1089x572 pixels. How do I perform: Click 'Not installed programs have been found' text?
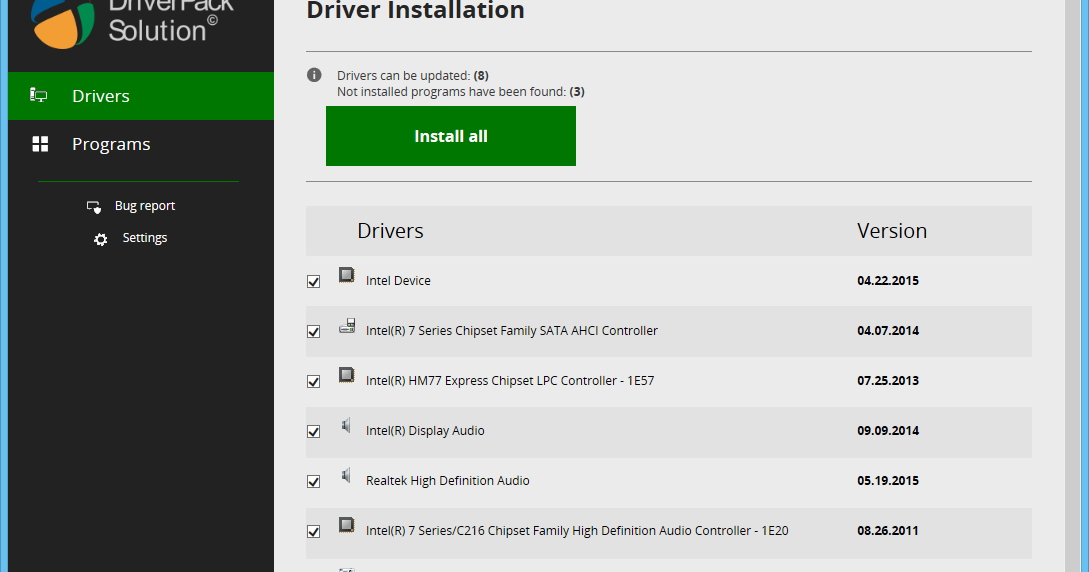pyautogui.click(x=460, y=92)
